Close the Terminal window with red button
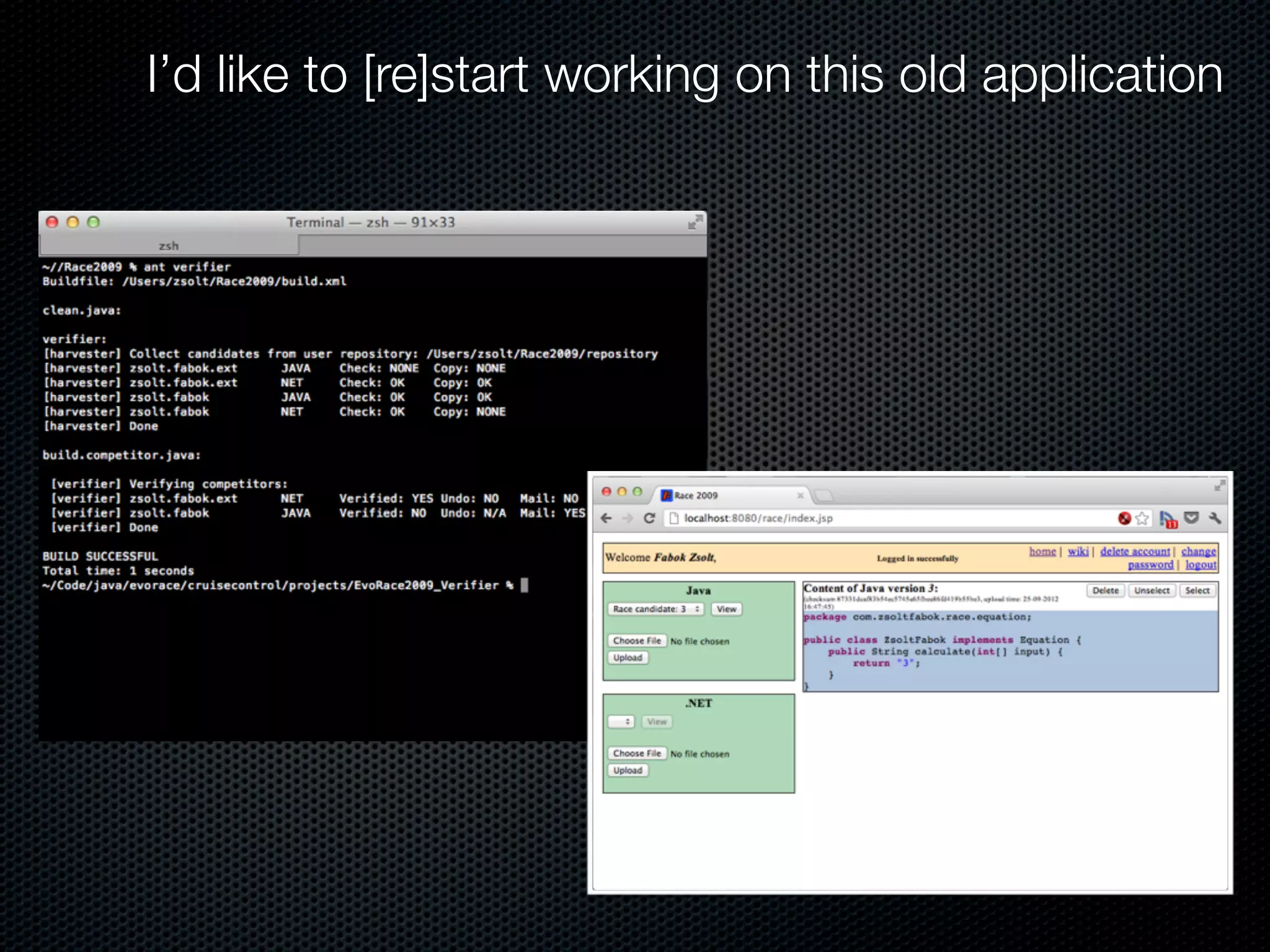The height and width of the screenshot is (952, 1270). 52,222
